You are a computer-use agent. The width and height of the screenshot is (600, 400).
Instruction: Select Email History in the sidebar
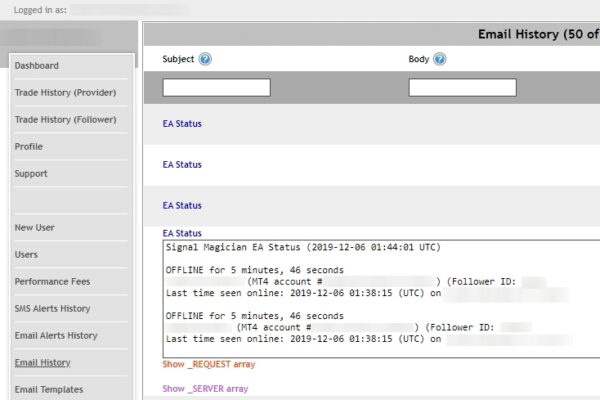point(42,363)
